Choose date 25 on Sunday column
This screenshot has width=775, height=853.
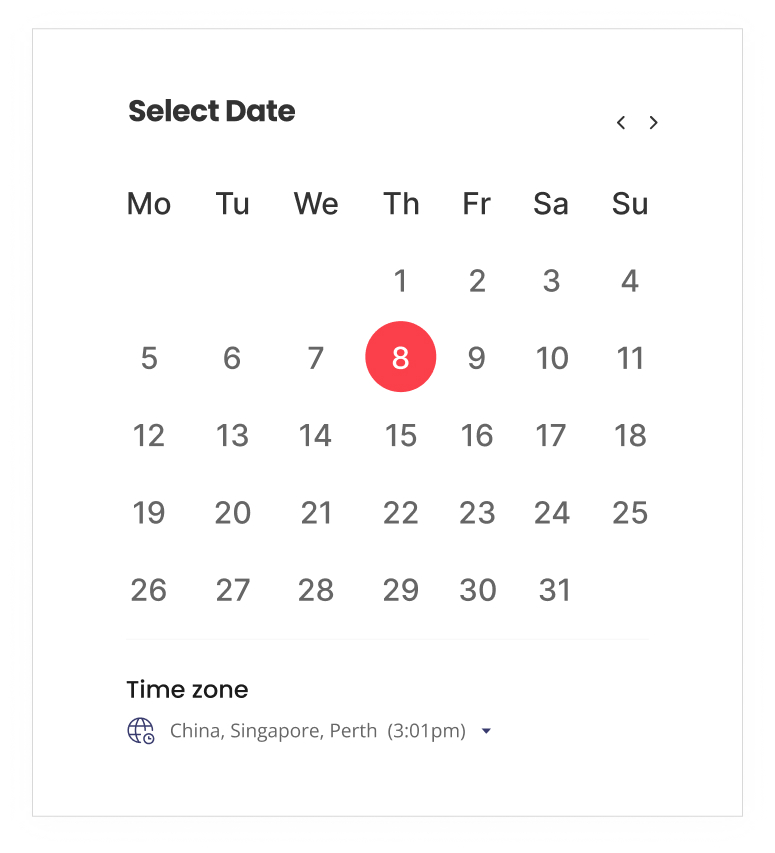(x=630, y=513)
